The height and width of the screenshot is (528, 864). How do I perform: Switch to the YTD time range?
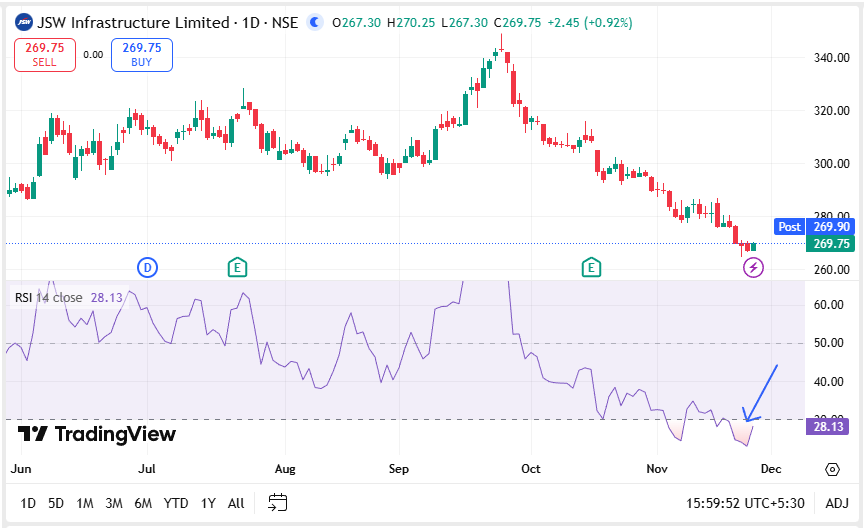coord(176,503)
